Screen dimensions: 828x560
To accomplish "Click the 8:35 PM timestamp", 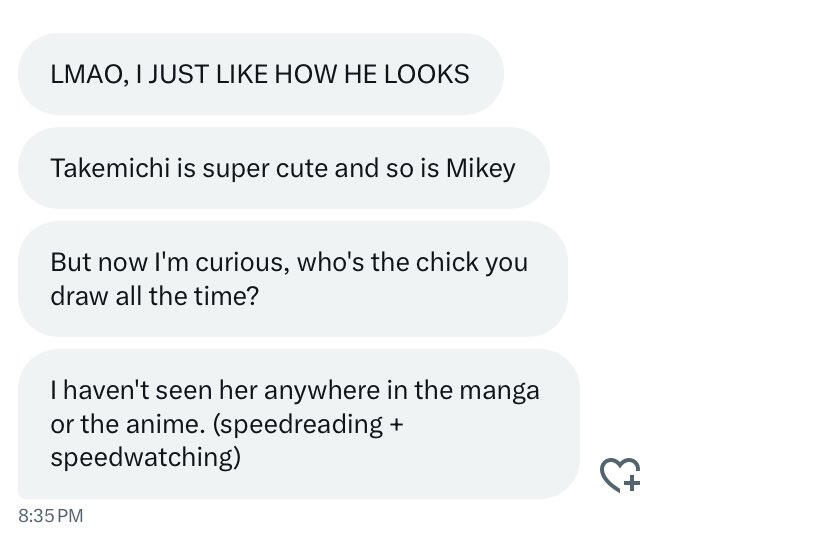I will click(x=50, y=516).
